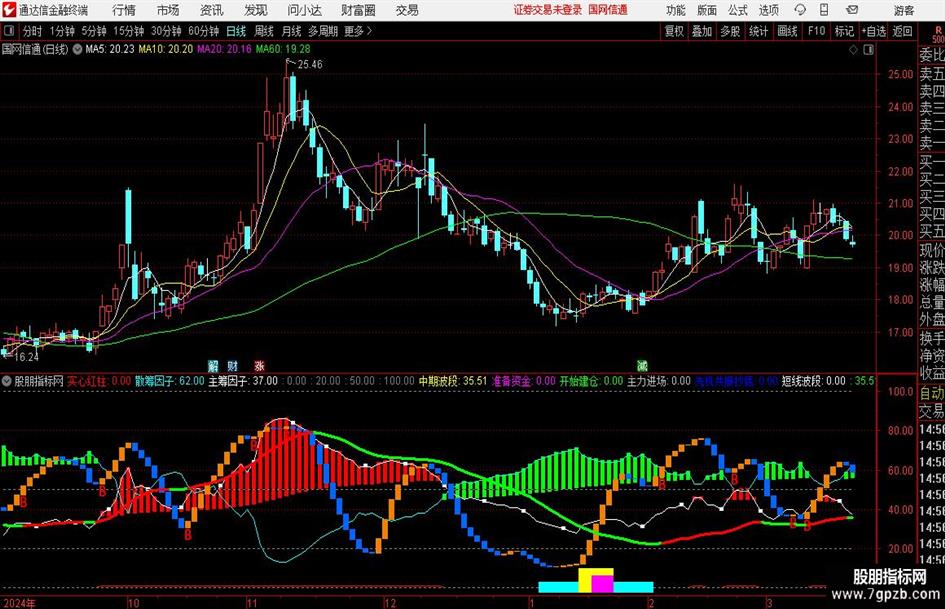The image size is (945, 609).
Task: Click the 解 event marker
Action: (x=213, y=365)
